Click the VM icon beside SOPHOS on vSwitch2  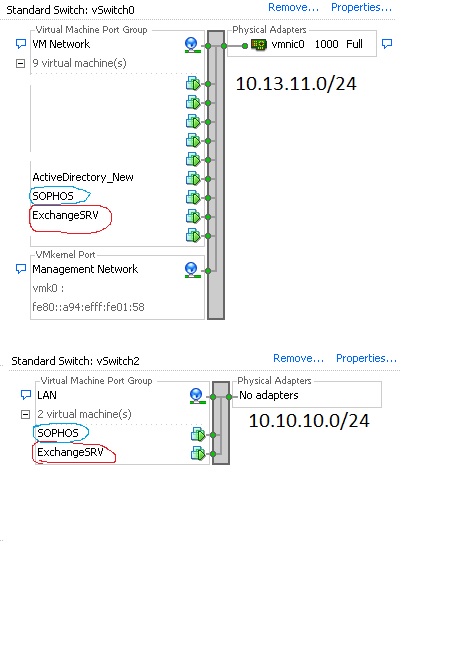coord(198,435)
